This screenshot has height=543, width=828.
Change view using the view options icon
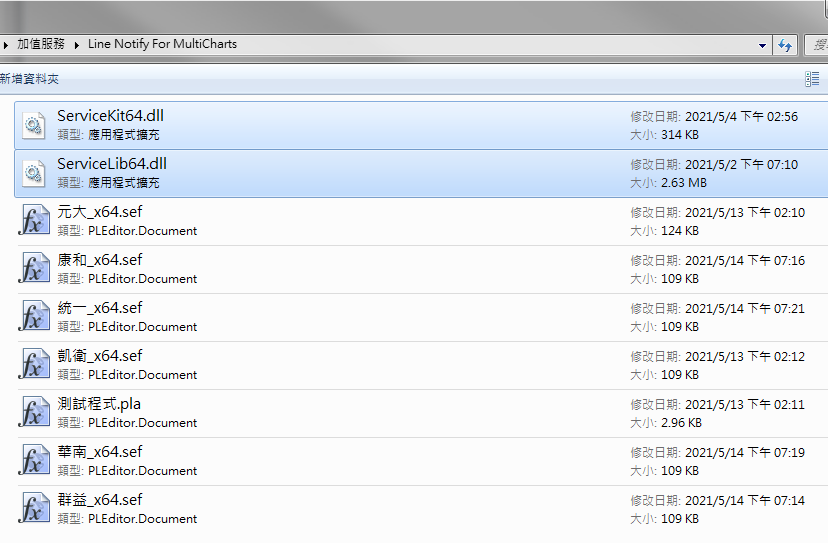click(x=812, y=79)
